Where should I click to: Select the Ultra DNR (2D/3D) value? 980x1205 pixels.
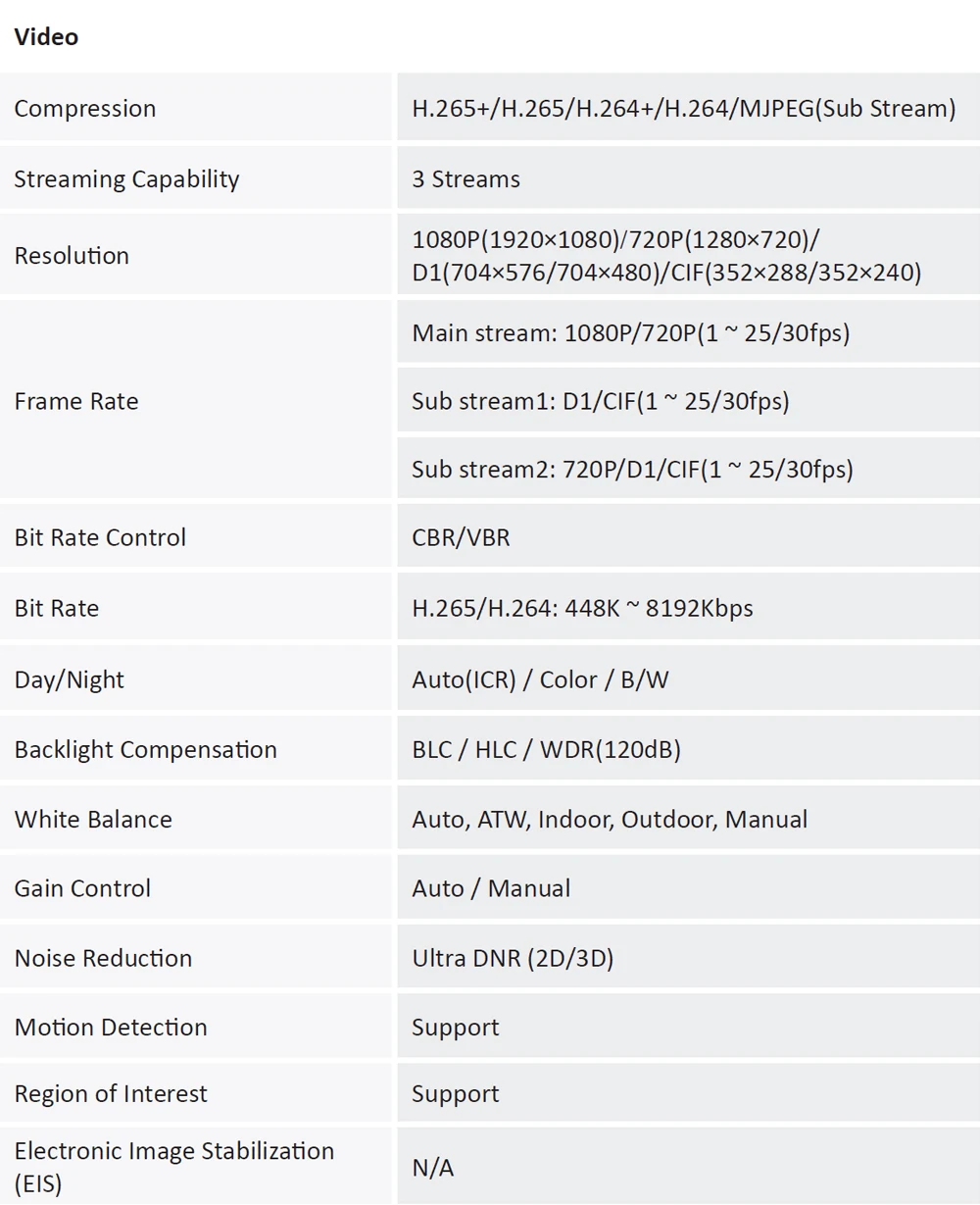point(513,958)
